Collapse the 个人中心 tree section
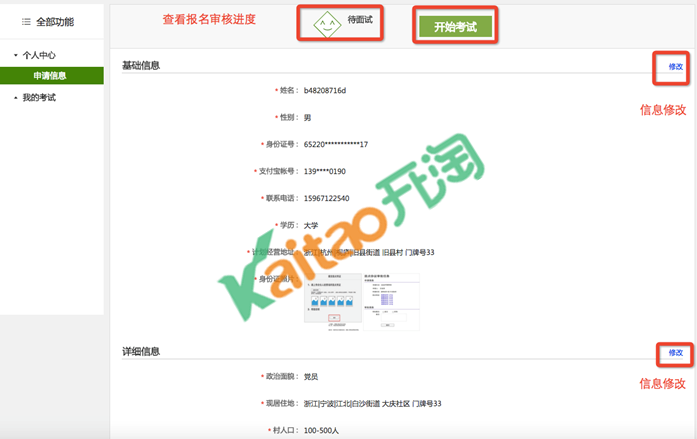697x439 pixels. tap(16, 56)
